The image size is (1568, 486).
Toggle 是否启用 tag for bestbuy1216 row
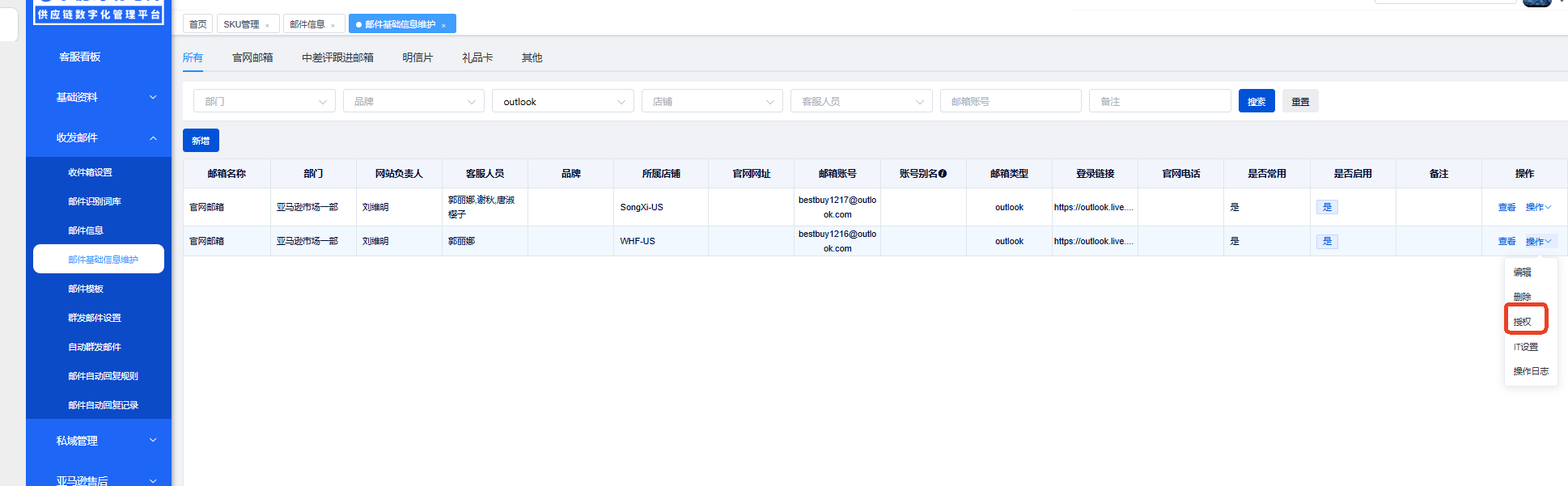[1327, 241]
